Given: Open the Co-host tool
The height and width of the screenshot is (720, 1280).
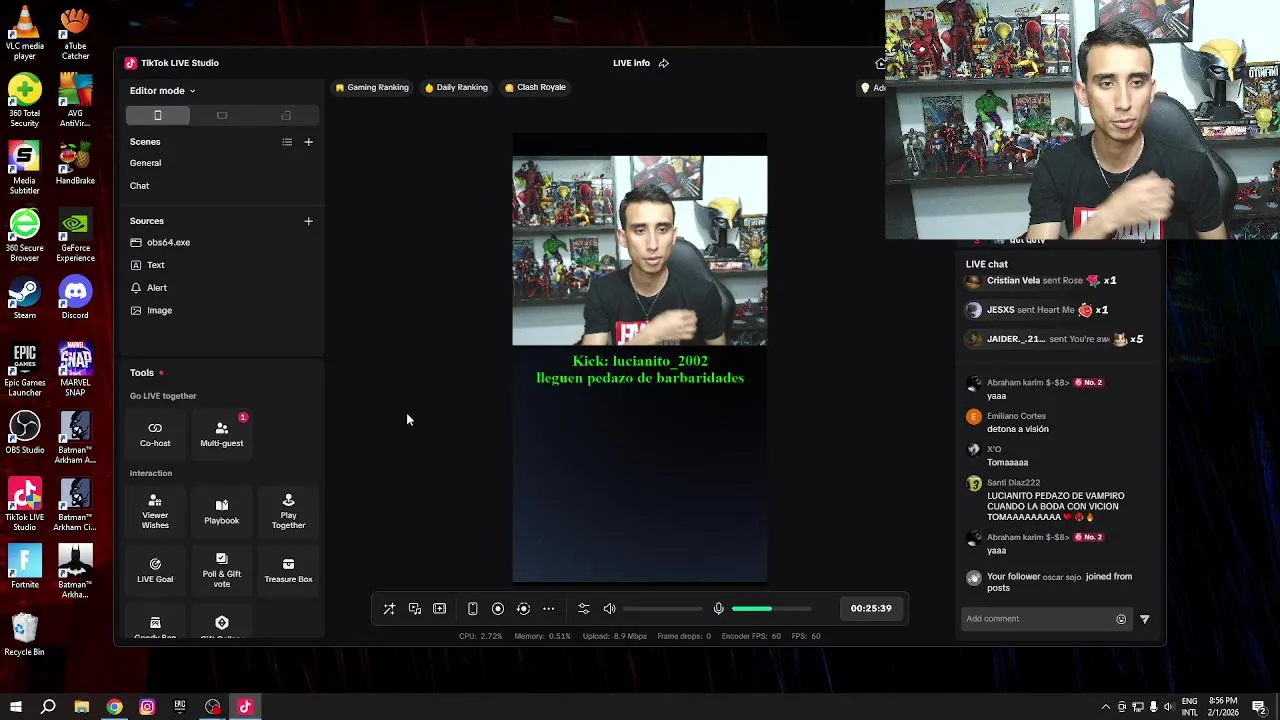Looking at the screenshot, I should [x=155, y=434].
